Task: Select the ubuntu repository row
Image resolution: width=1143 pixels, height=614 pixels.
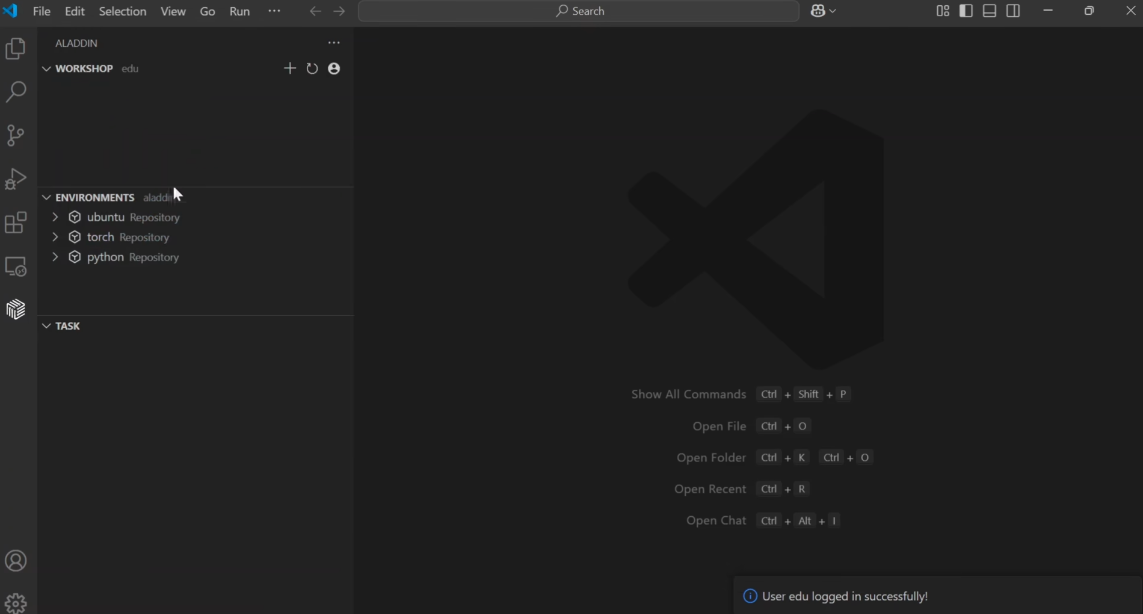Action: click(x=196, y=217)
